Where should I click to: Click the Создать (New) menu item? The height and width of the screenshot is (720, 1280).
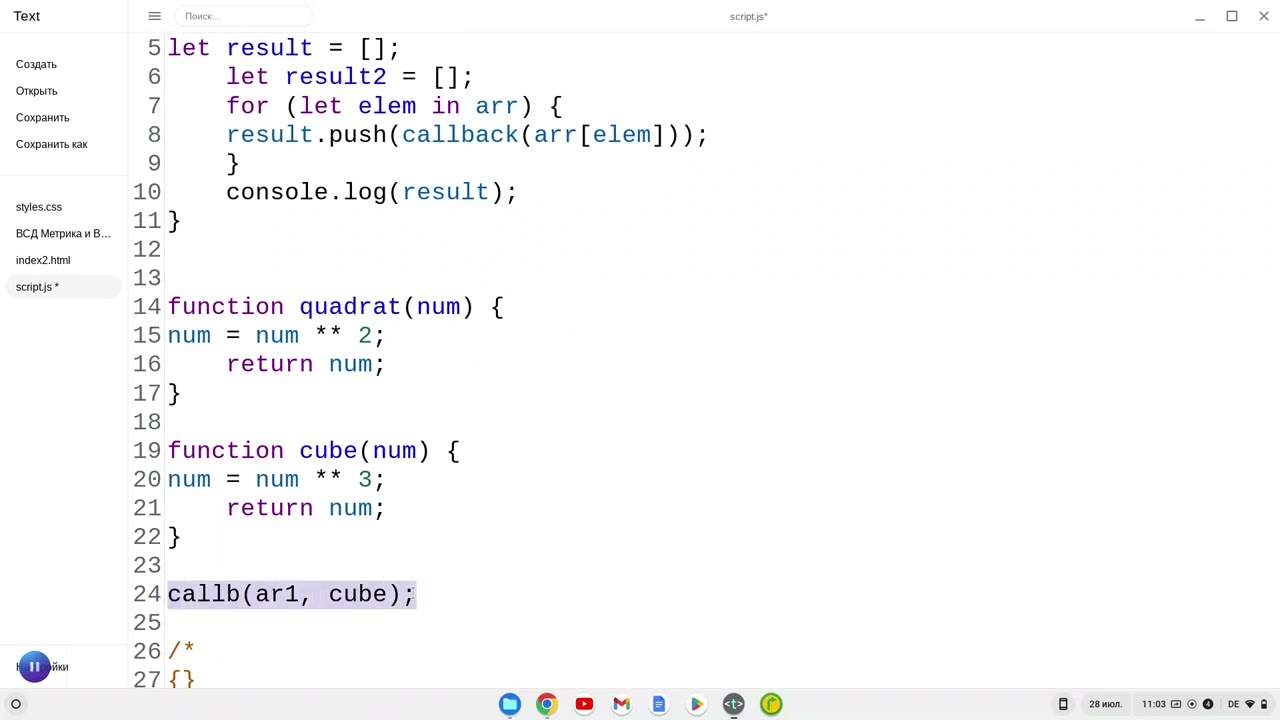36,64
